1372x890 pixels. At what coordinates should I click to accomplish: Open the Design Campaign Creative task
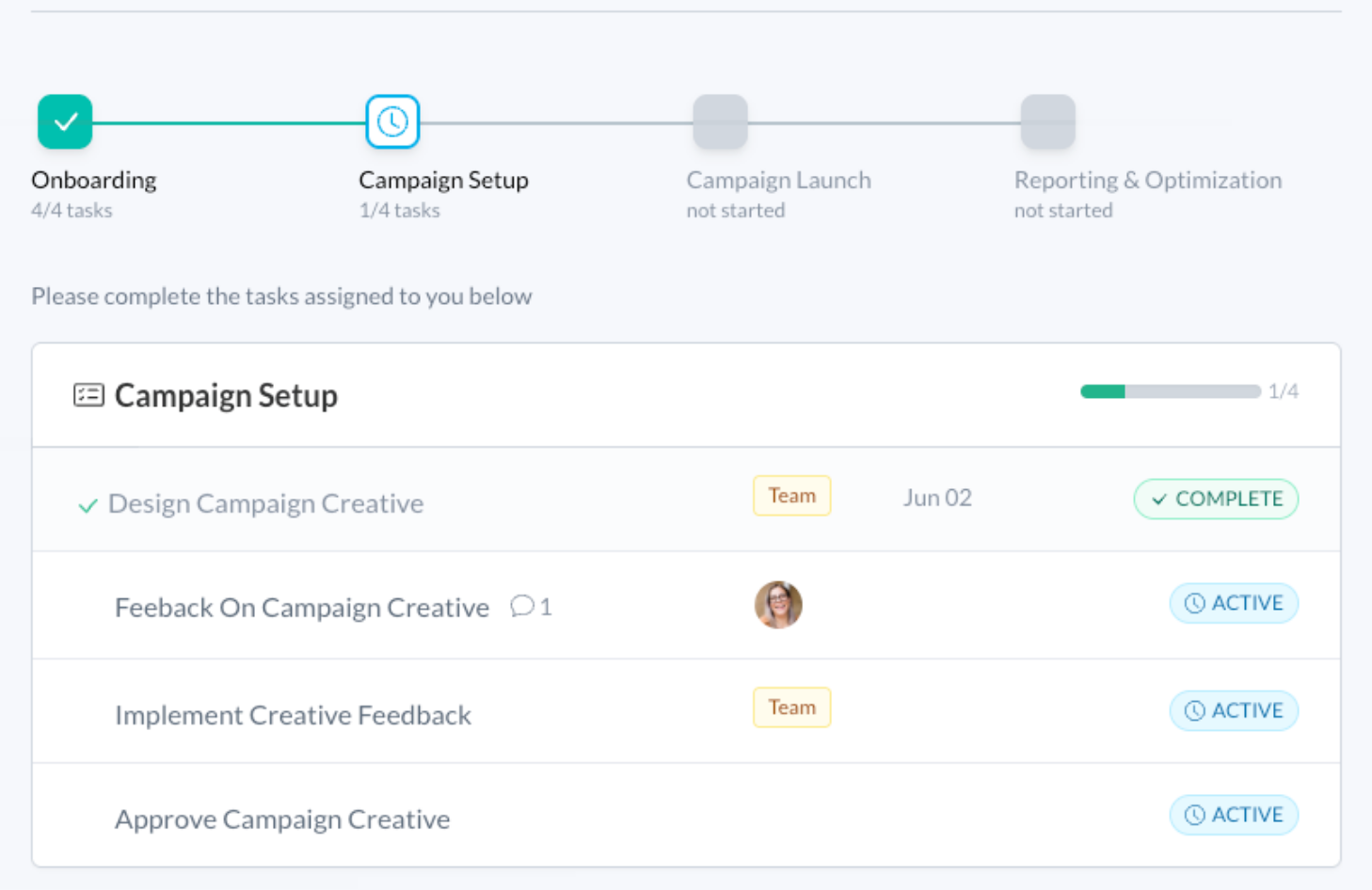coord(265,503)
